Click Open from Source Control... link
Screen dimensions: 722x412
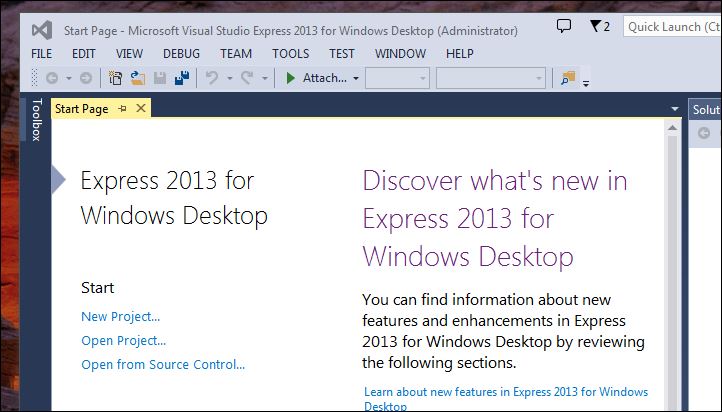tap(163, 364)
